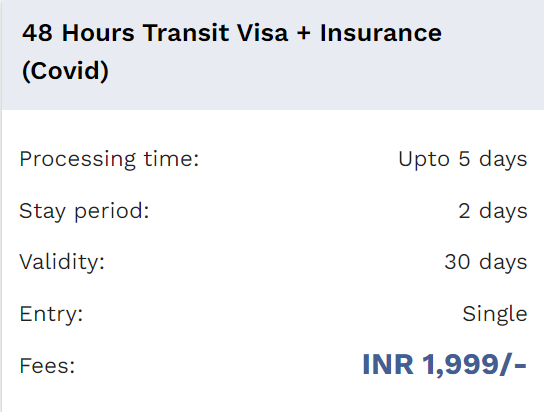
Task: Select the "Stay period:" label
Action: 84,211
